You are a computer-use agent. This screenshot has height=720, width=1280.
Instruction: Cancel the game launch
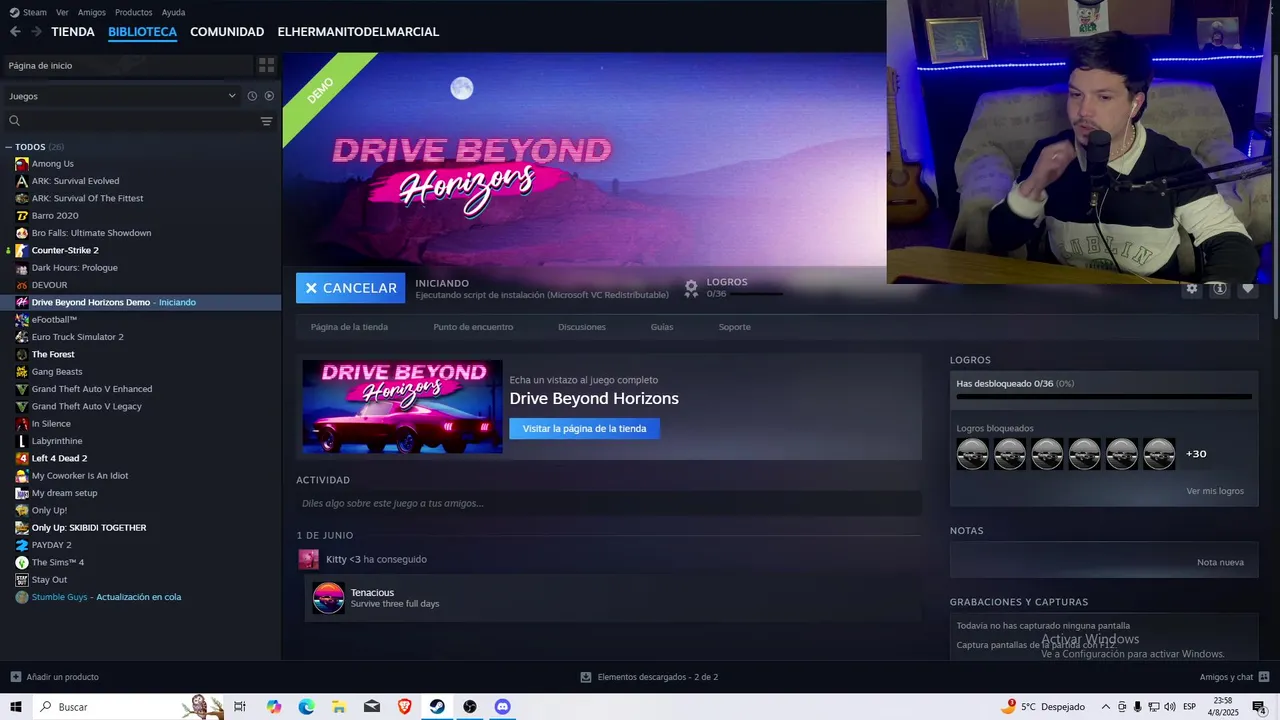click(350, 288)
